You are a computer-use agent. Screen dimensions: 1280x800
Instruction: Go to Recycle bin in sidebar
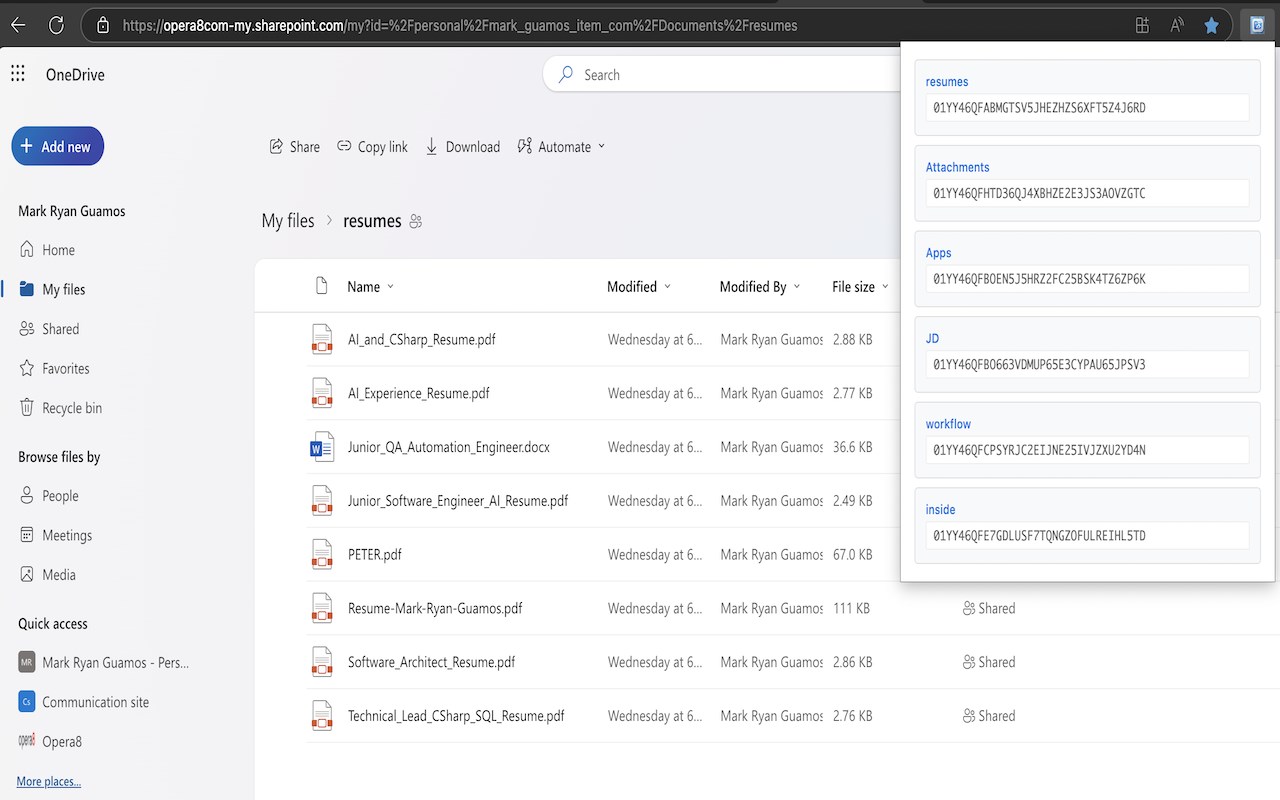click(x=71, y=408)
